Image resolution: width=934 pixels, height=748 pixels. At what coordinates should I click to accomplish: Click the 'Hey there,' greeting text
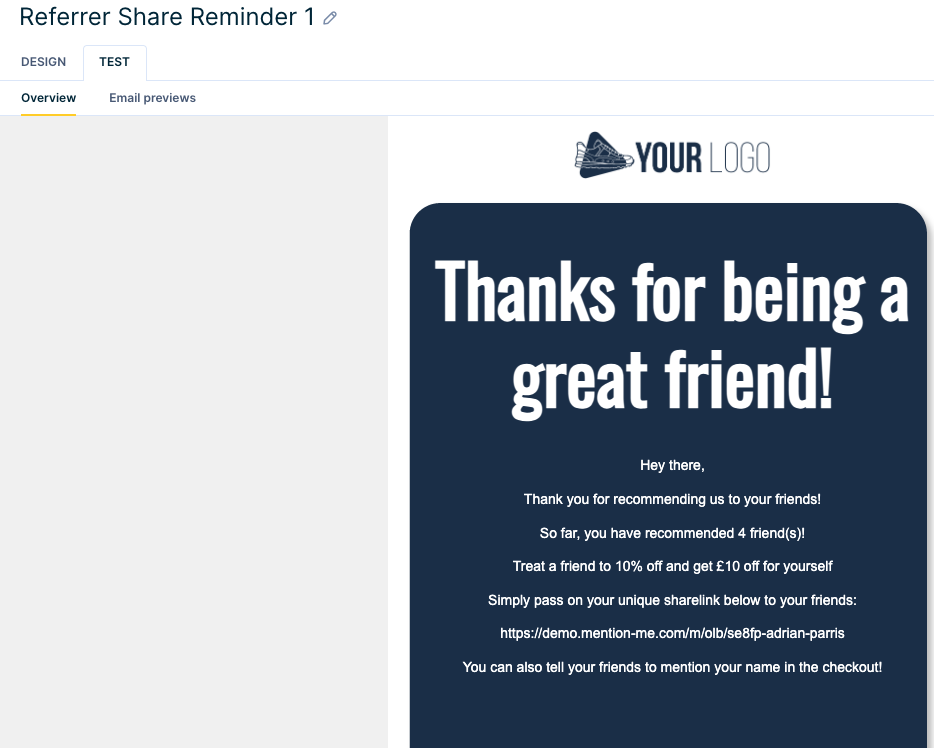click(672, 465)
